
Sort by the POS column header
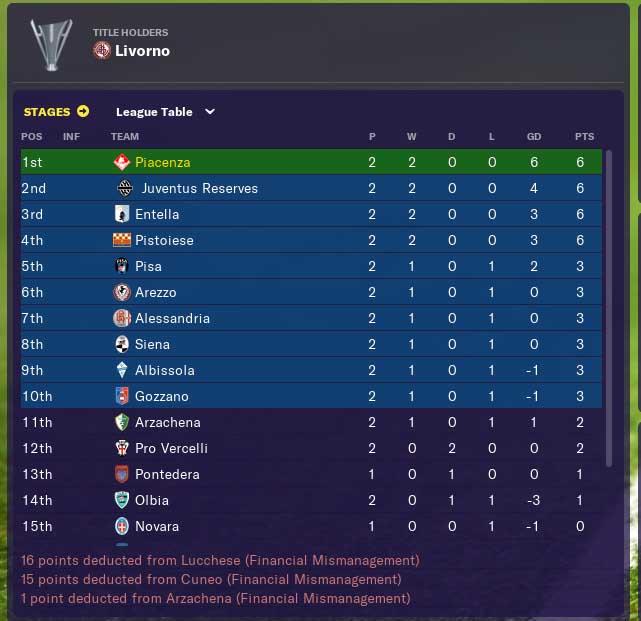click(x=31, y=137)
